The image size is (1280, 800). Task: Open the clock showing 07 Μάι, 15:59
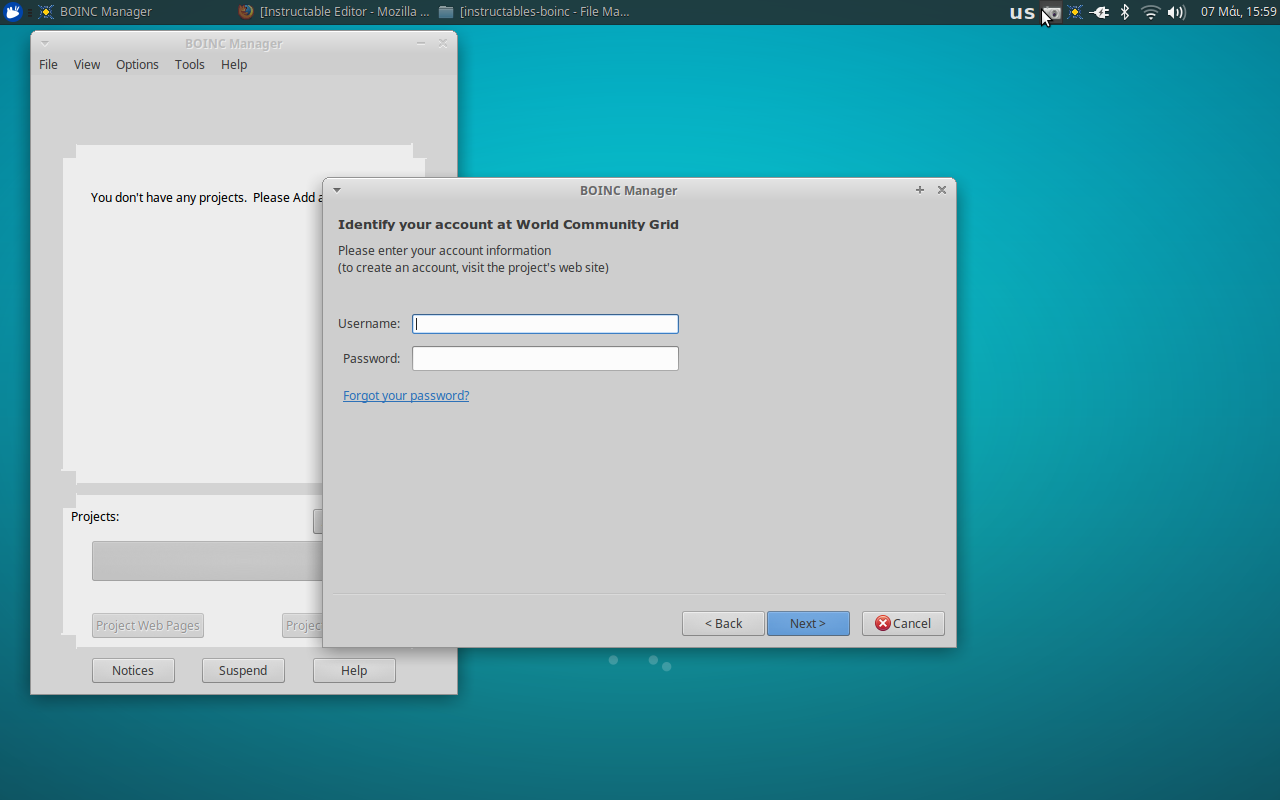[x=1238, y=12]
